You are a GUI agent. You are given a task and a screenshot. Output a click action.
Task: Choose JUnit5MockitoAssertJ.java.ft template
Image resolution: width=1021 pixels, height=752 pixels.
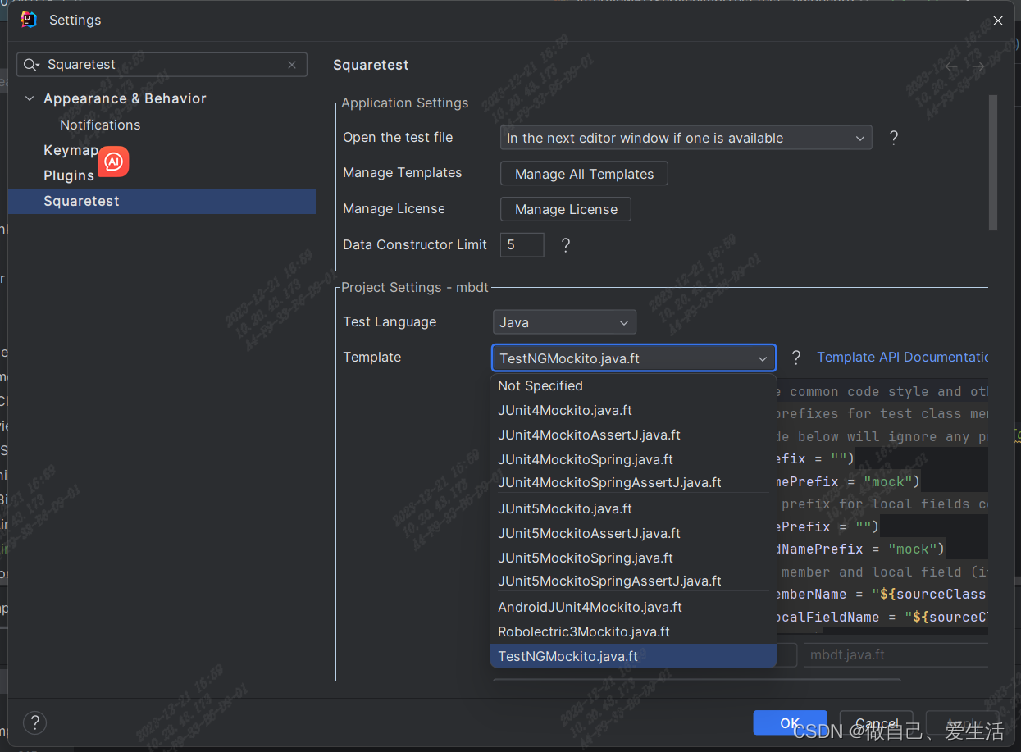(x=633, y=533)
